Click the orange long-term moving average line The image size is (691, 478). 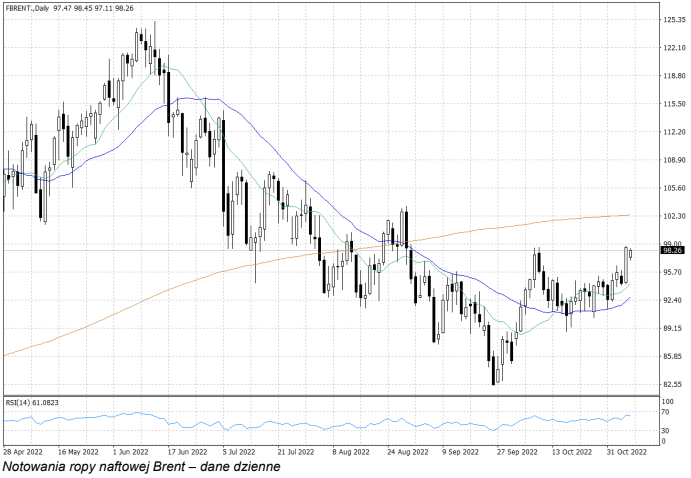[200, 280]
